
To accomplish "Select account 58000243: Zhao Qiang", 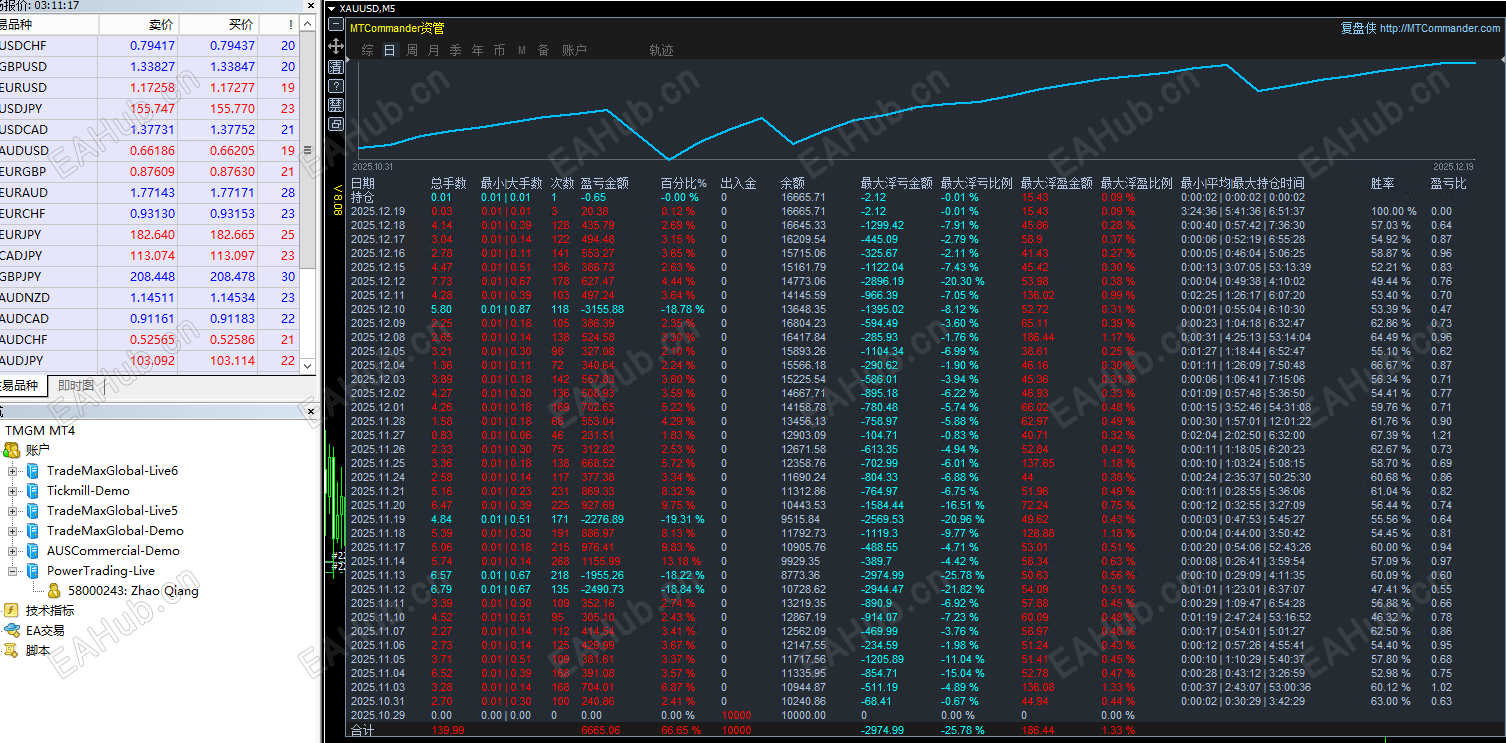I will coord(132,591).
